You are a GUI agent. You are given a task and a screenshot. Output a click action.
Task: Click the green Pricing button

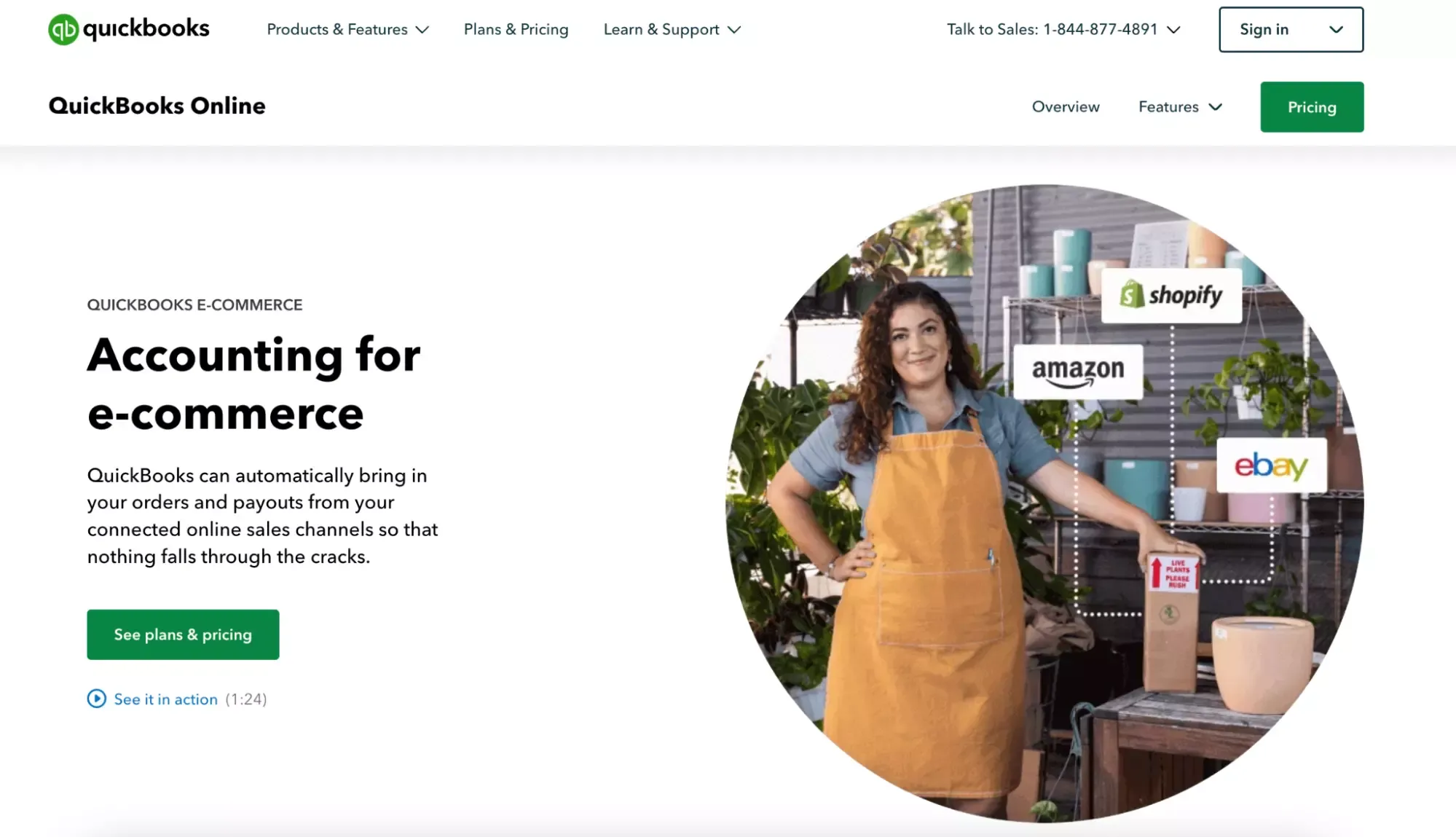(x=1311, y=106)
